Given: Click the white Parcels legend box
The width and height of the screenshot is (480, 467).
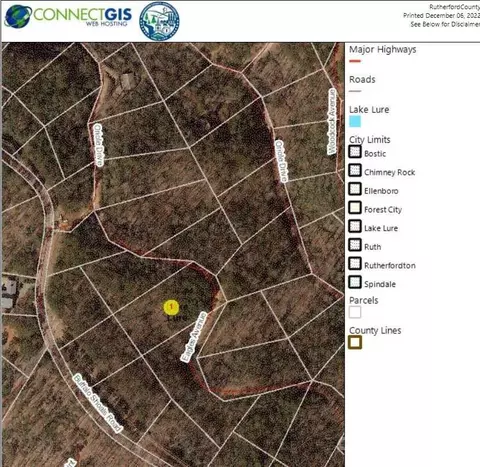Looking at the screenshot, I should (355, 312).
